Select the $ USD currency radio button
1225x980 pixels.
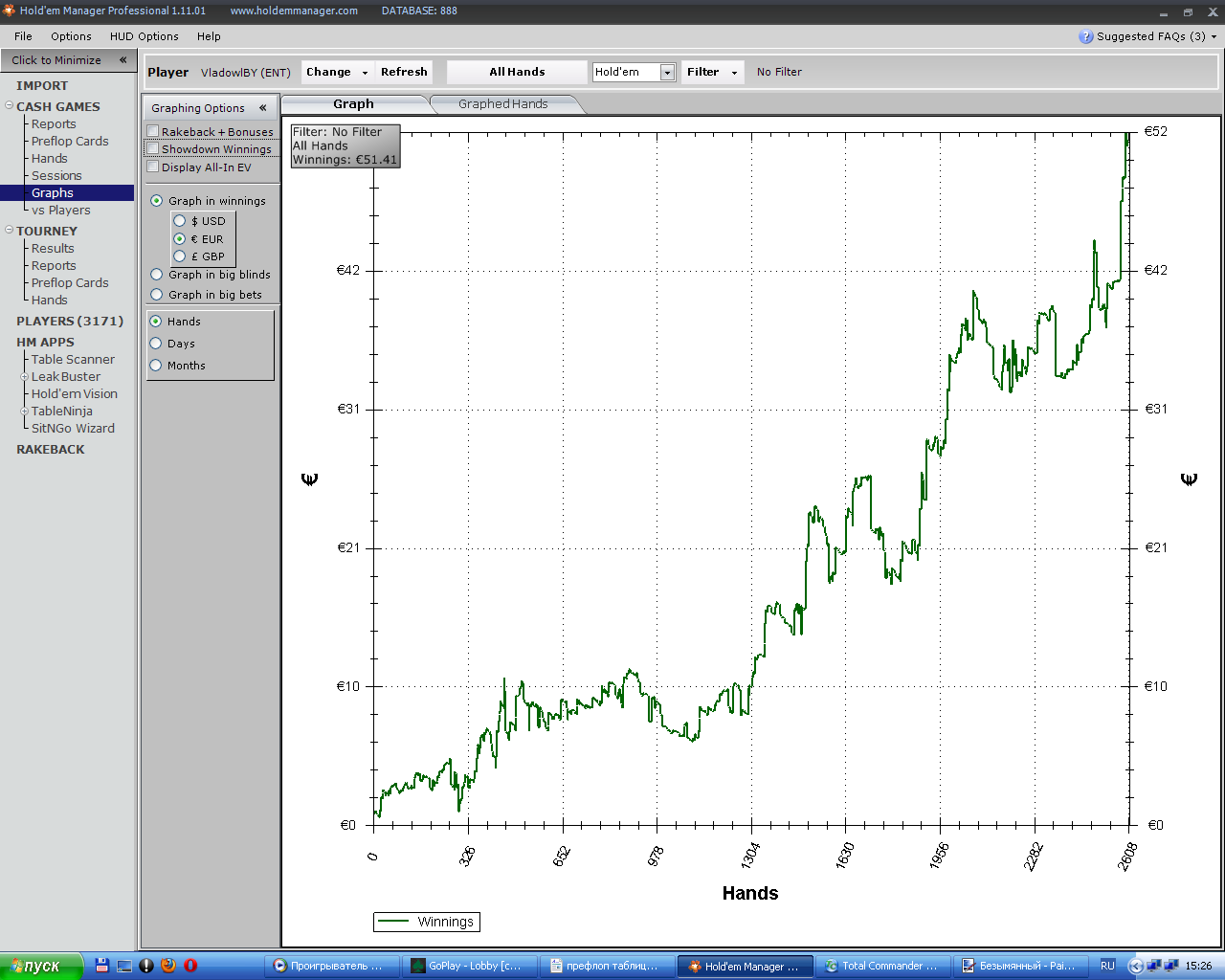(179, 221)
